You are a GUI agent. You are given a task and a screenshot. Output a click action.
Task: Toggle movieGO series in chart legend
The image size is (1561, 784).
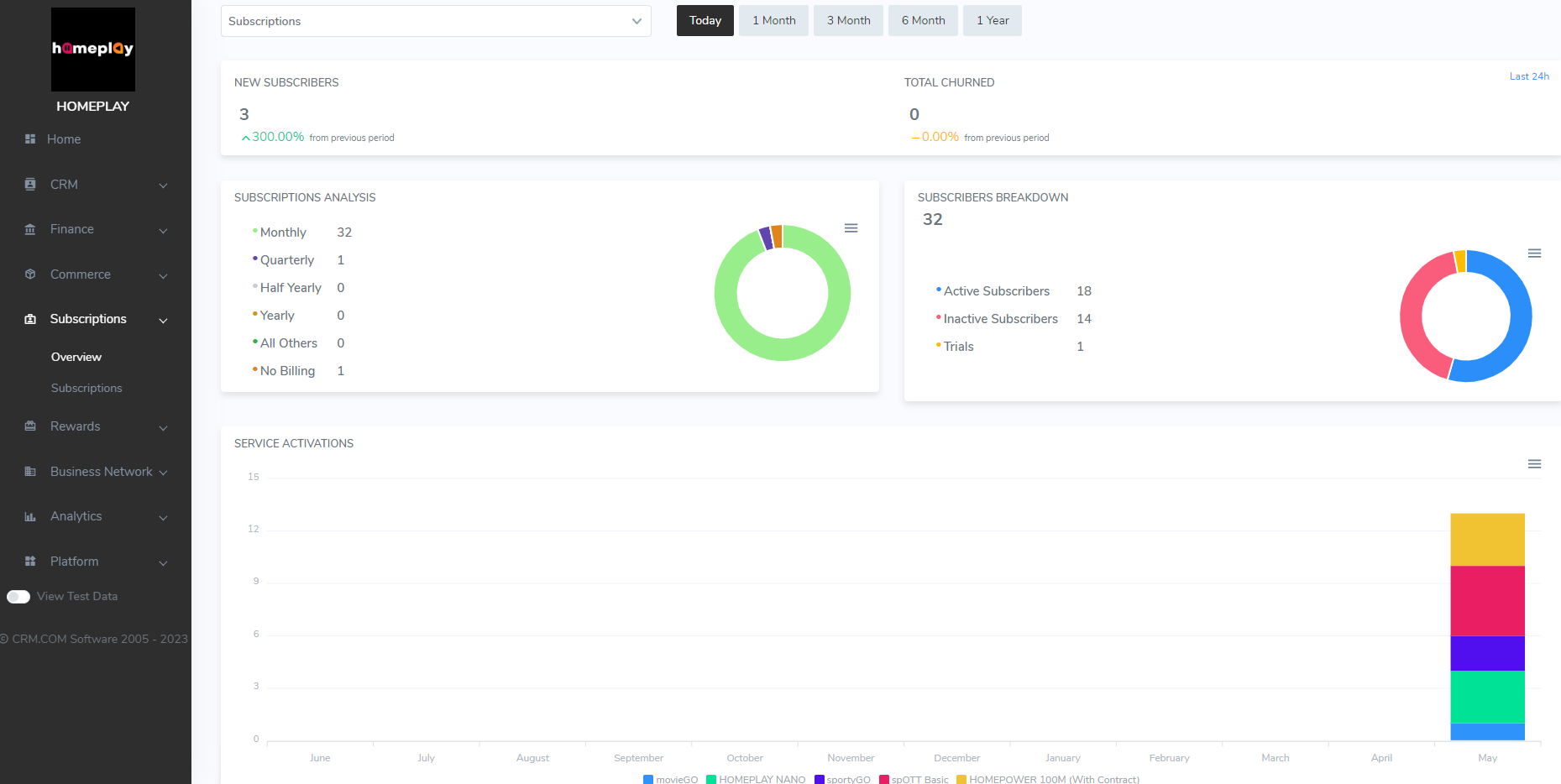pos(671,779)
